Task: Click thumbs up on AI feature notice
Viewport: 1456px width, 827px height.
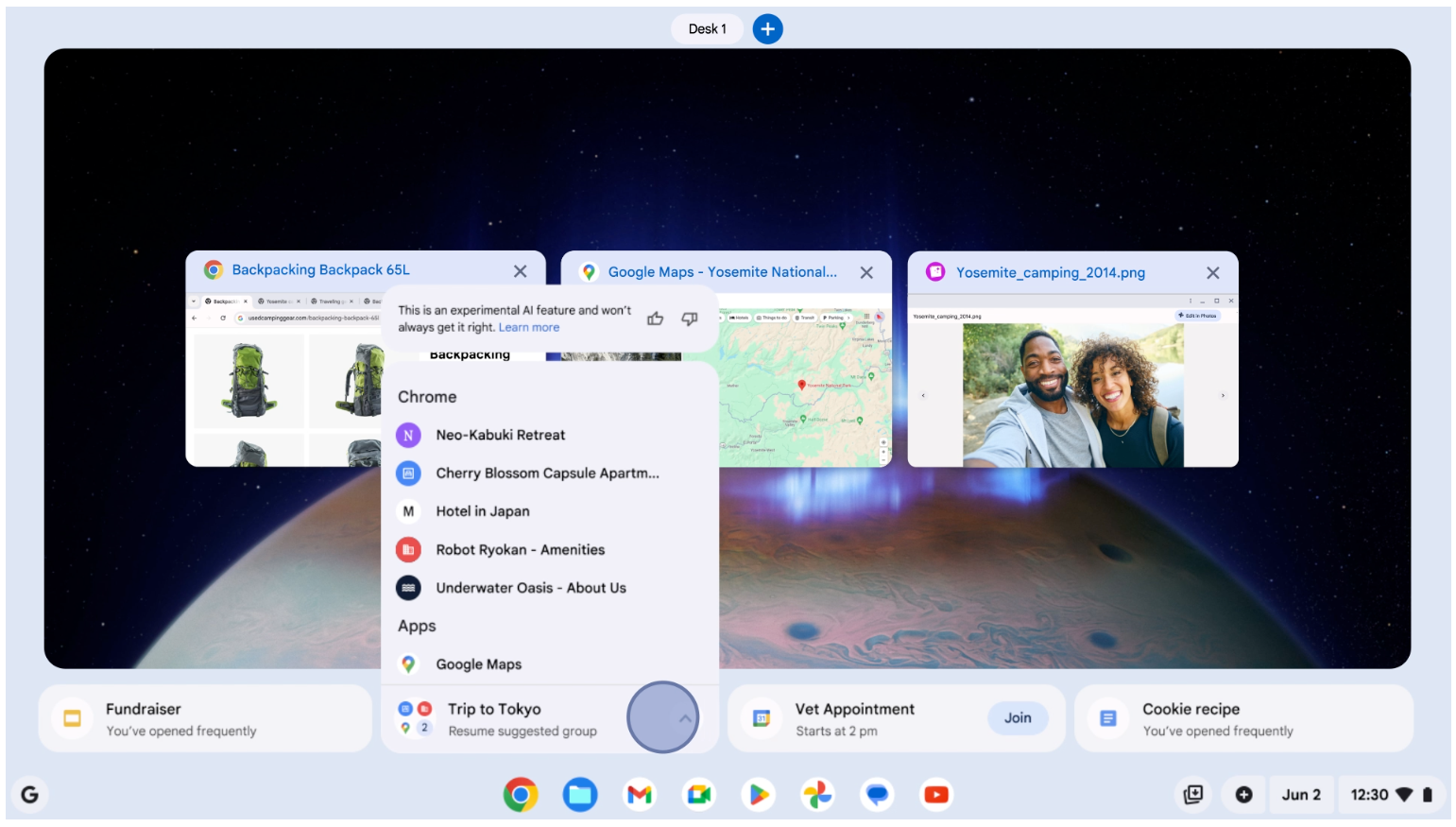Action: point(655,319)
